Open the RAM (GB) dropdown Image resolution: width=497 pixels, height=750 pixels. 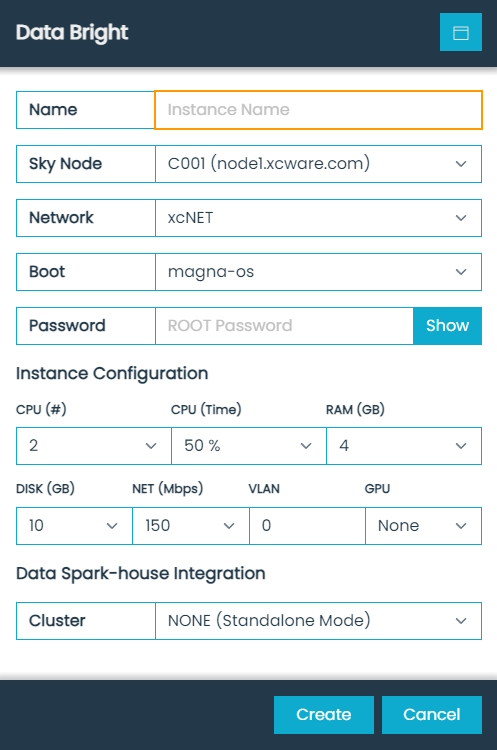[x=404, y=446]
